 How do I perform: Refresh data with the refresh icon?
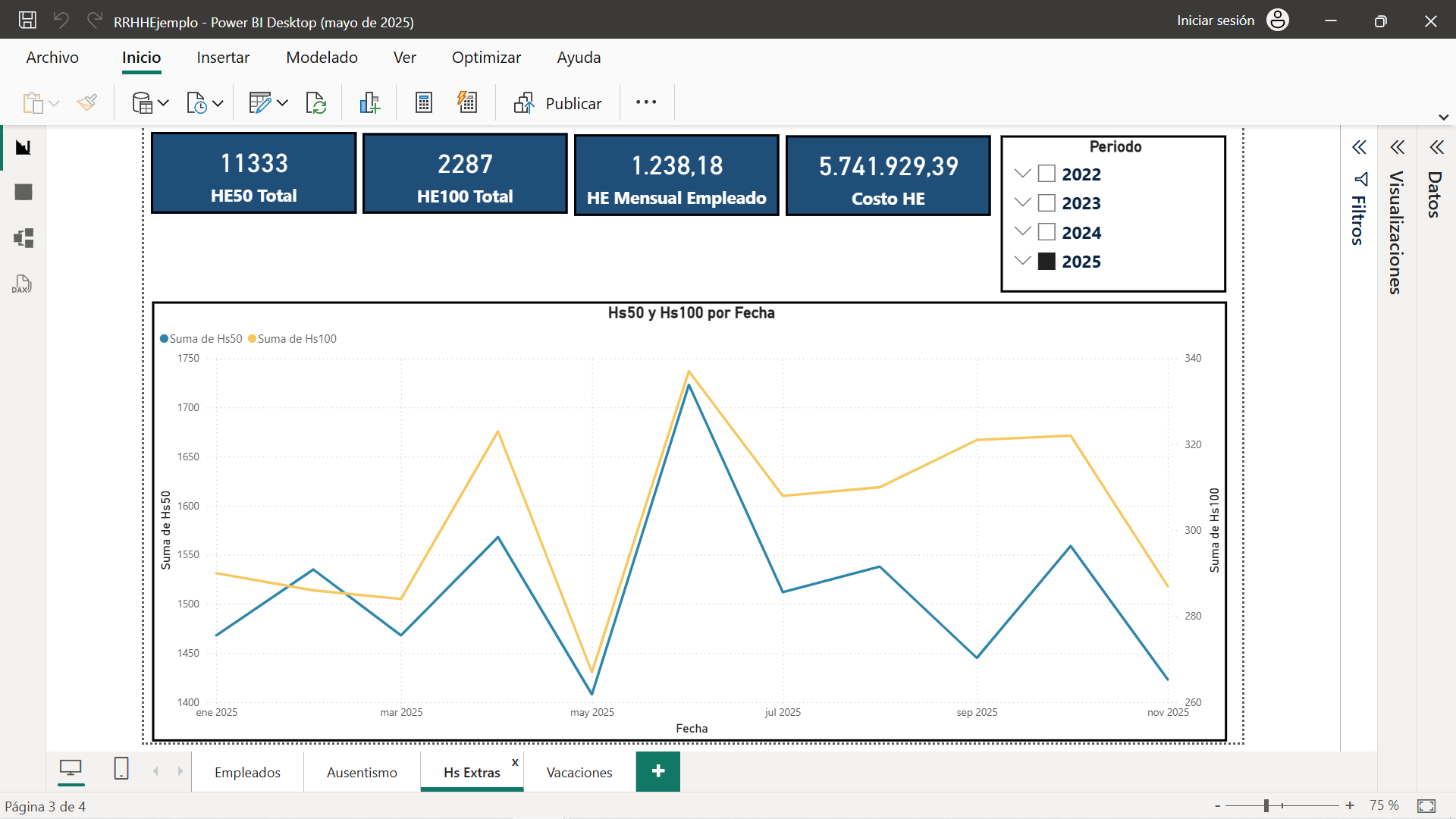click(x=315, y=102)
